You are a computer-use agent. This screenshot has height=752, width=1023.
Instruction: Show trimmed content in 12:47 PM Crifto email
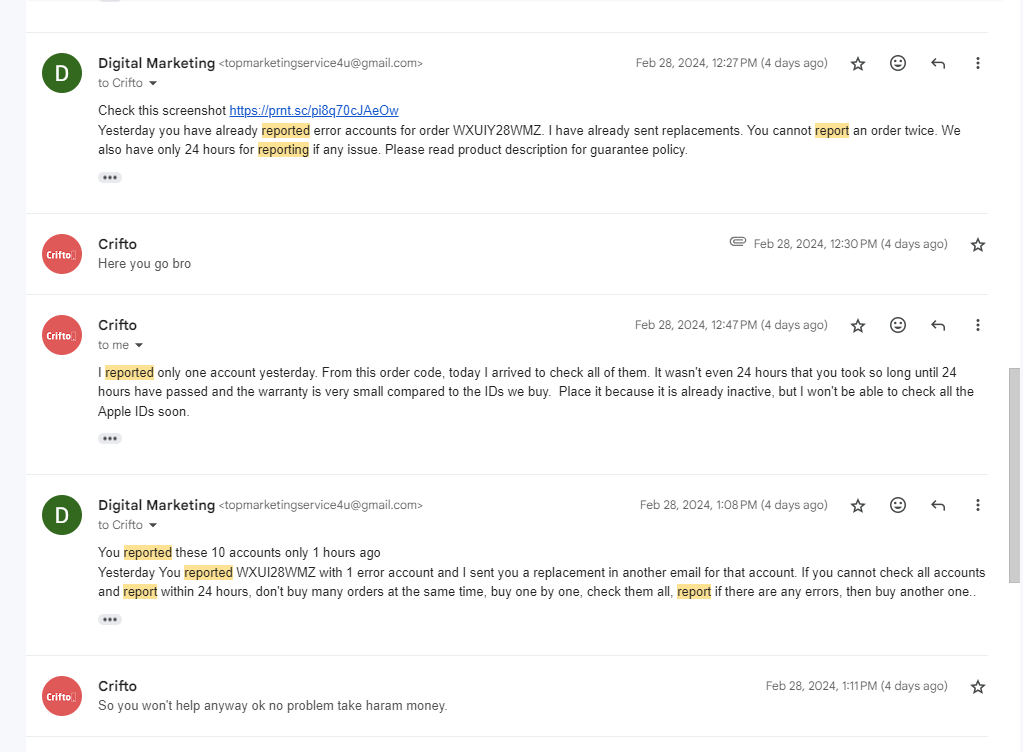pyautogui.click(x=110, y=438)
